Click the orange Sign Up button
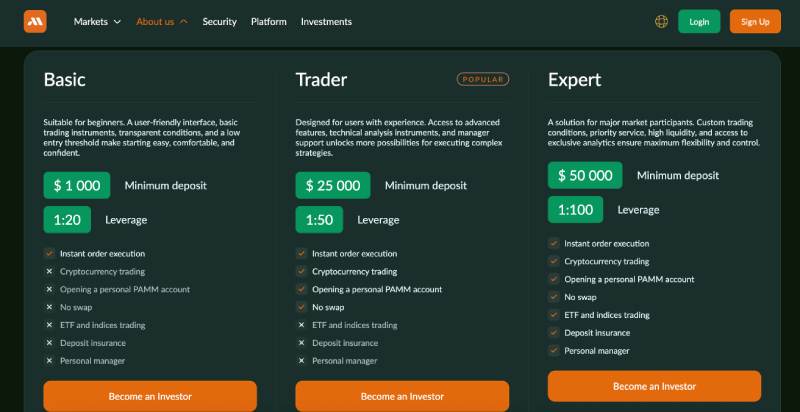The width and height of the screenshot is (800, 412). pyautogui.click(x=755, y=21)
